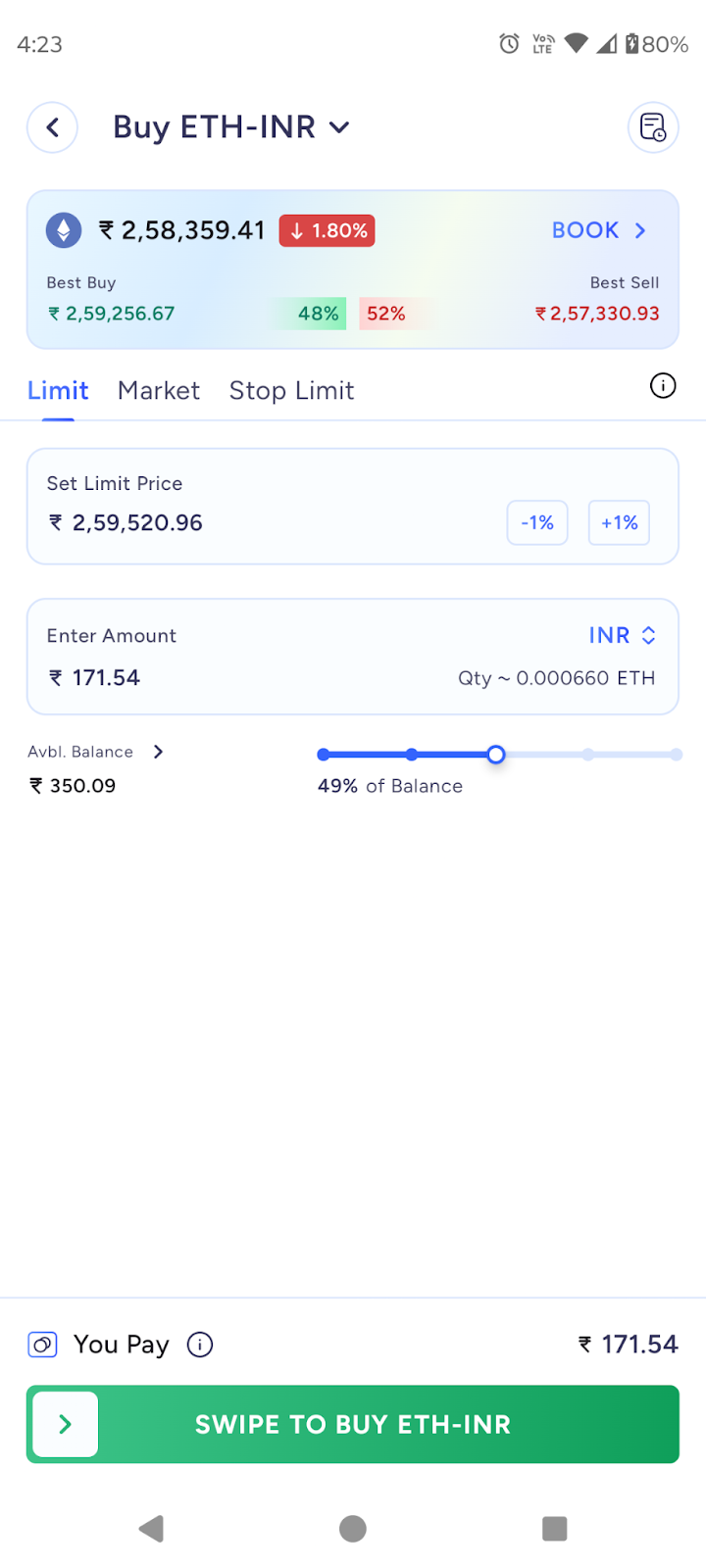Decrease limit price with -1% button

point(537,522)
